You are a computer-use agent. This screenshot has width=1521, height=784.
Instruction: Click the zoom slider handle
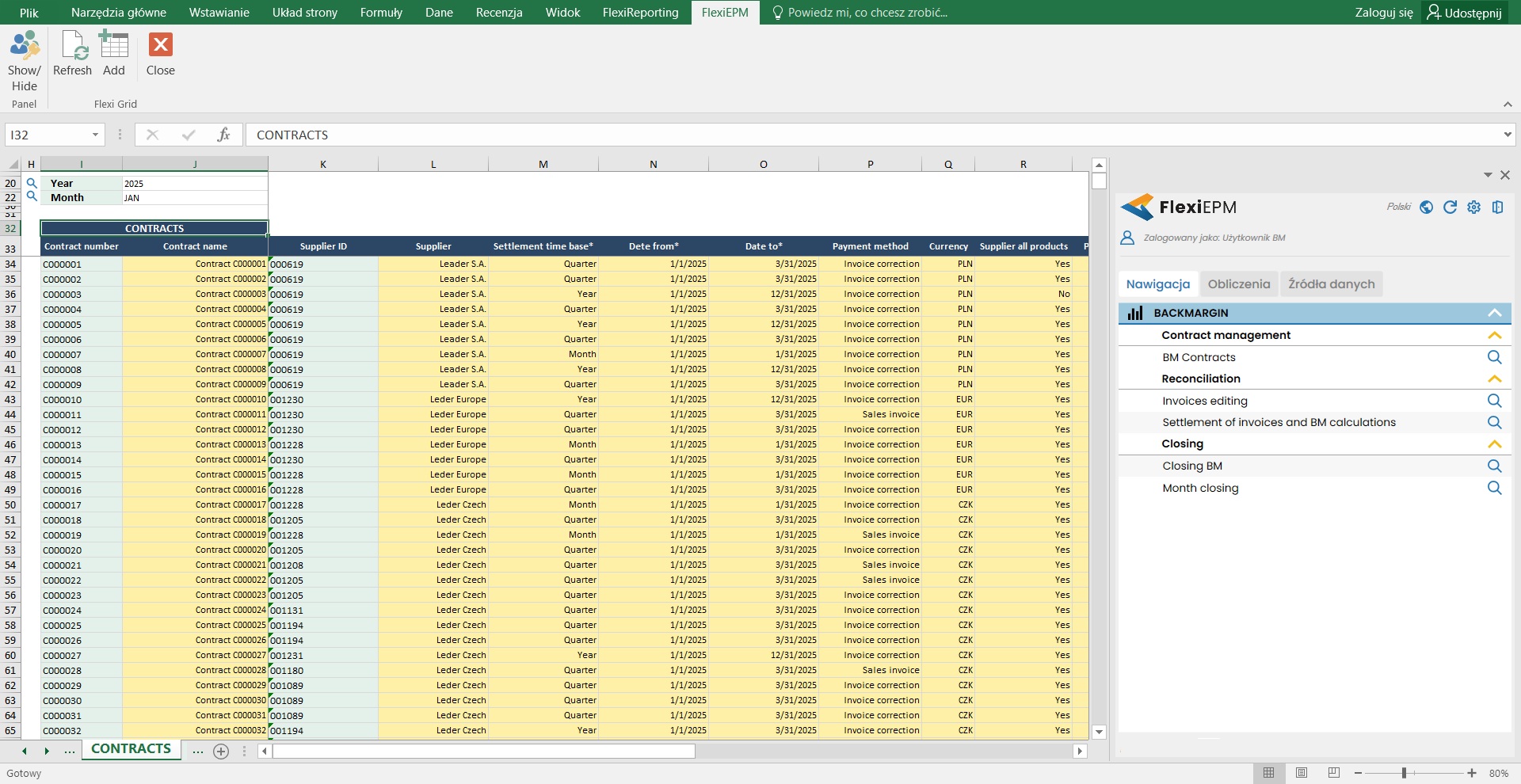click(x=1404, y=773)
